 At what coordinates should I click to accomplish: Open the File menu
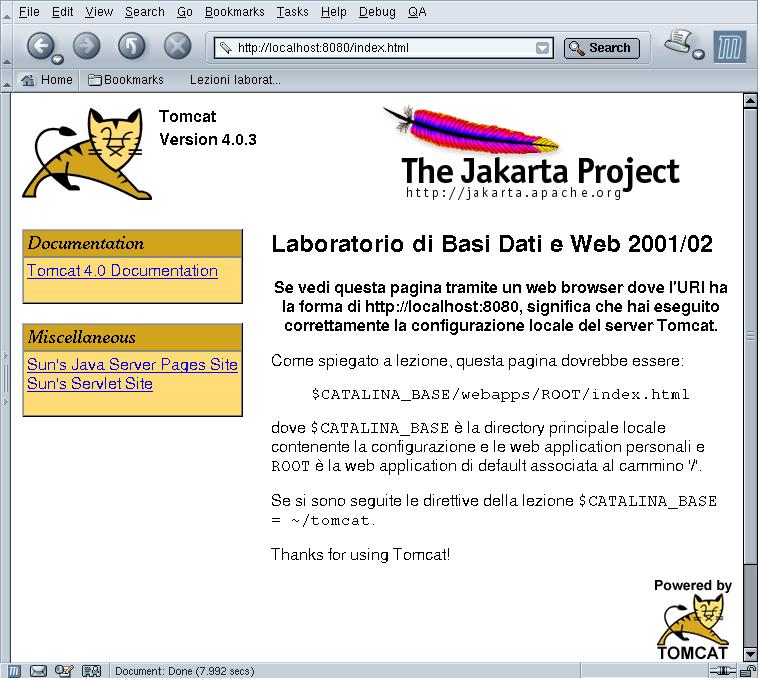pyautogui.click(x=29, y=12)
